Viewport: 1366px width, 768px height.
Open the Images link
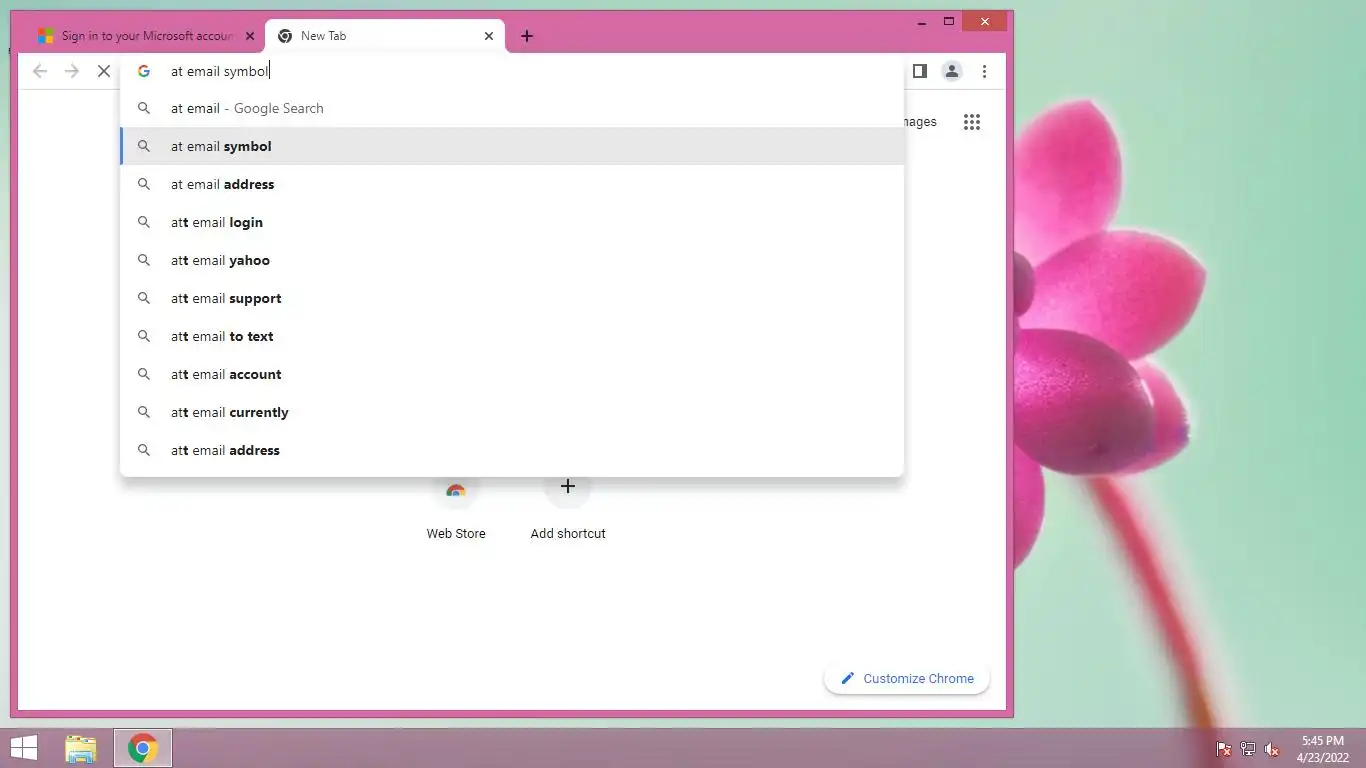tap(919, 122)
